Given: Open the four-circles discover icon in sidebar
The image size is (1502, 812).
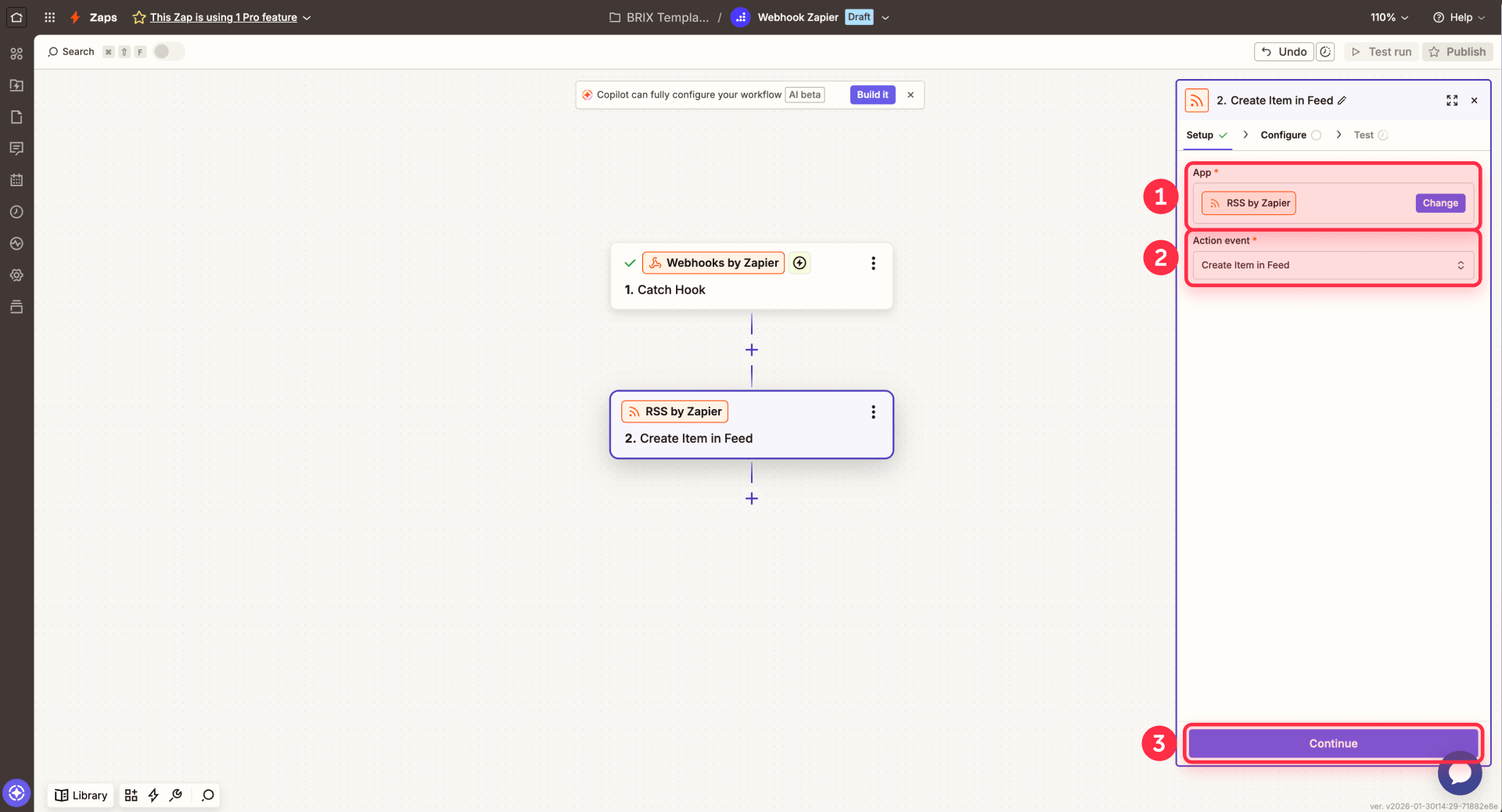Looking at the screenshot, I should [16, 53].
